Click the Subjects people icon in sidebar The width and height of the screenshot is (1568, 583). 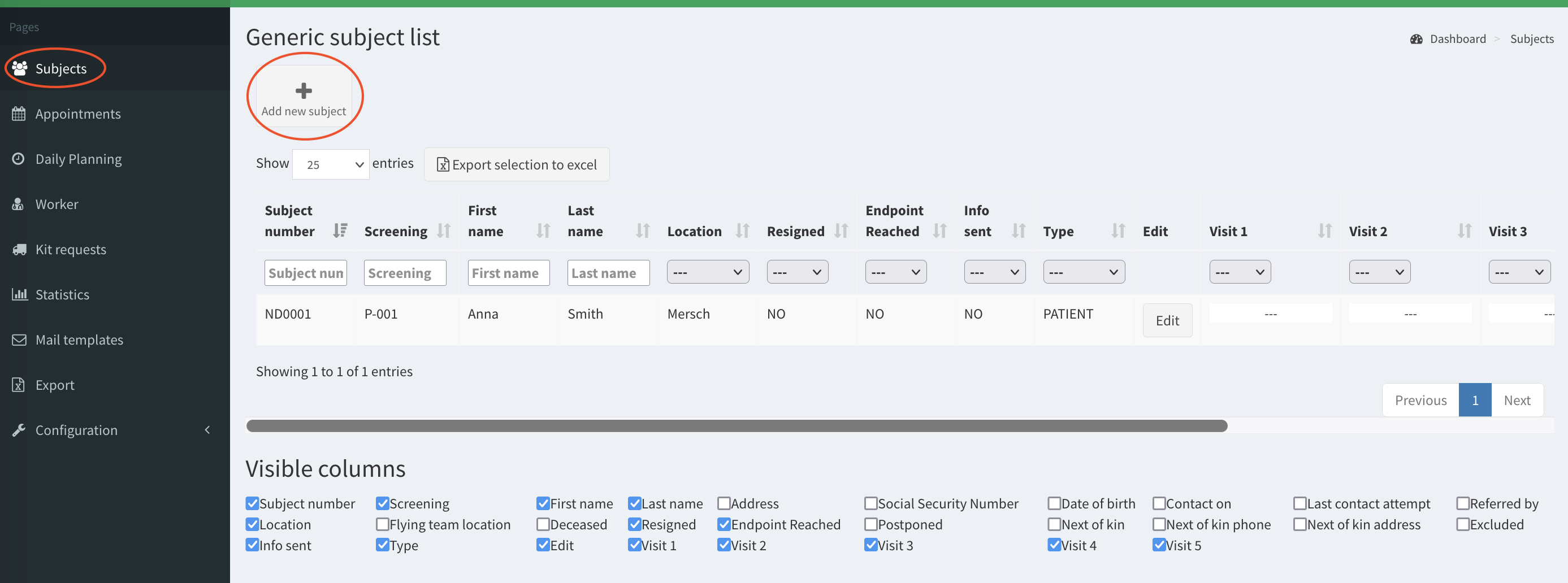coord(19,68)
